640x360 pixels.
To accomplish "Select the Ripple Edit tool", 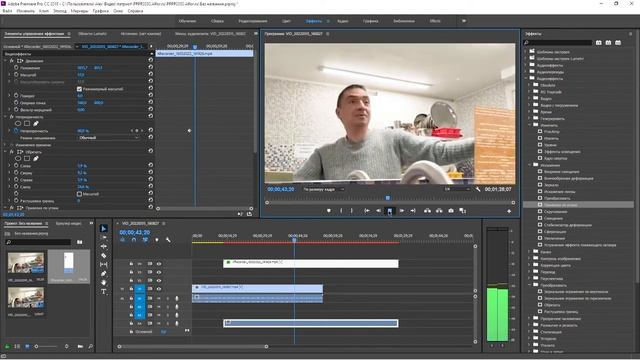I will tap(104, 247).
